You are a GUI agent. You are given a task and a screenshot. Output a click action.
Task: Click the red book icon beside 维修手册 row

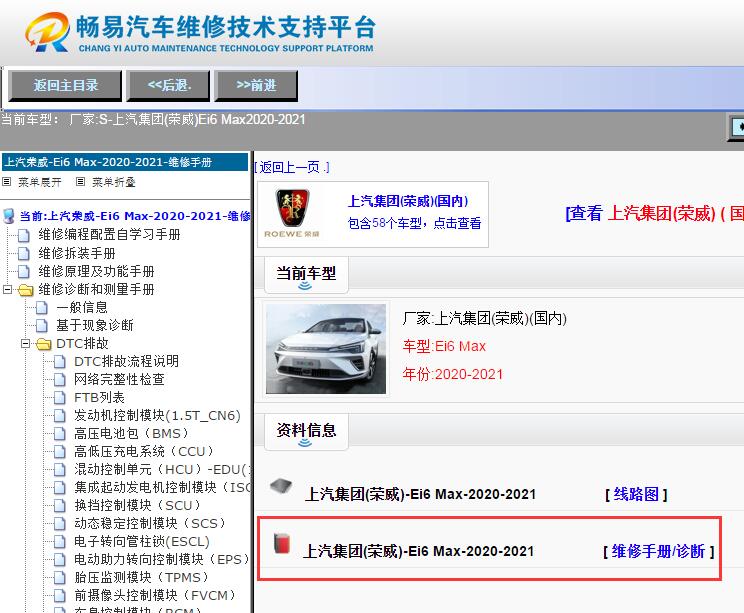pos(282,544)
